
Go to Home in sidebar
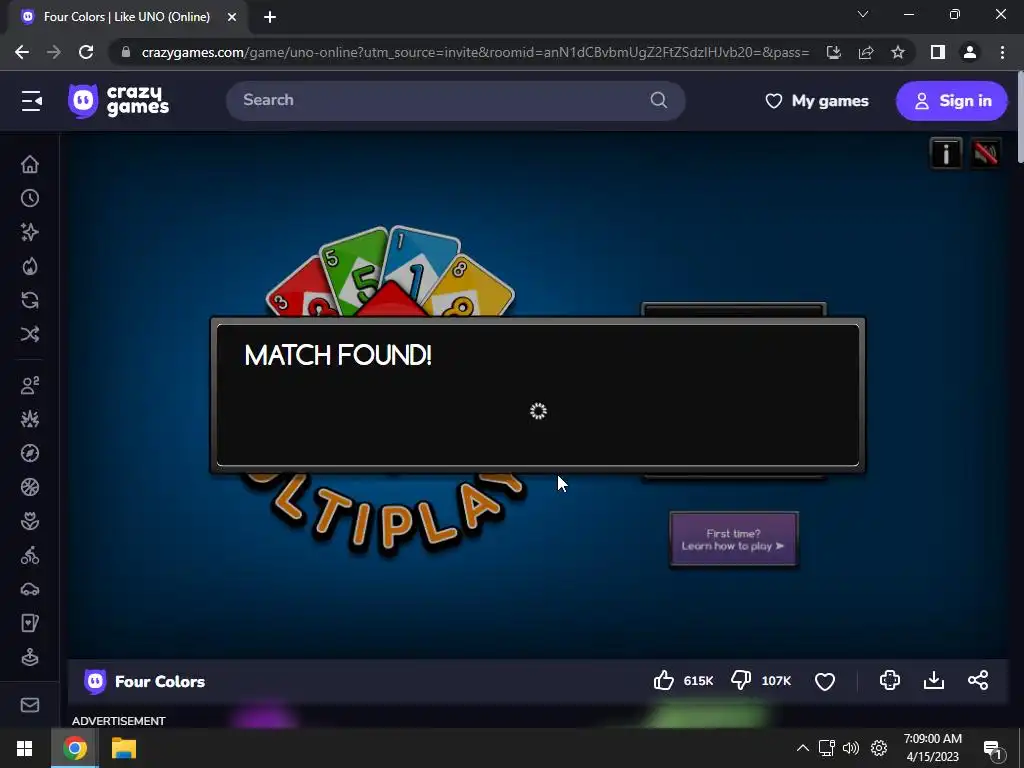coord(30,164)
